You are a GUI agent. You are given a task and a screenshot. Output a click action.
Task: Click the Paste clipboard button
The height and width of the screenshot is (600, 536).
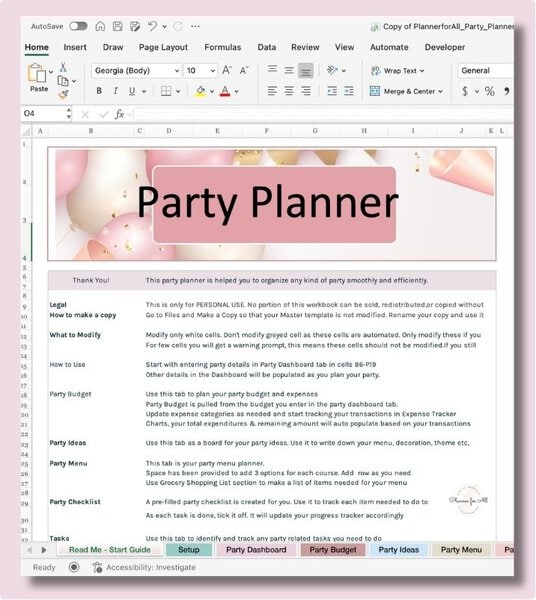(x=37, y=77)
